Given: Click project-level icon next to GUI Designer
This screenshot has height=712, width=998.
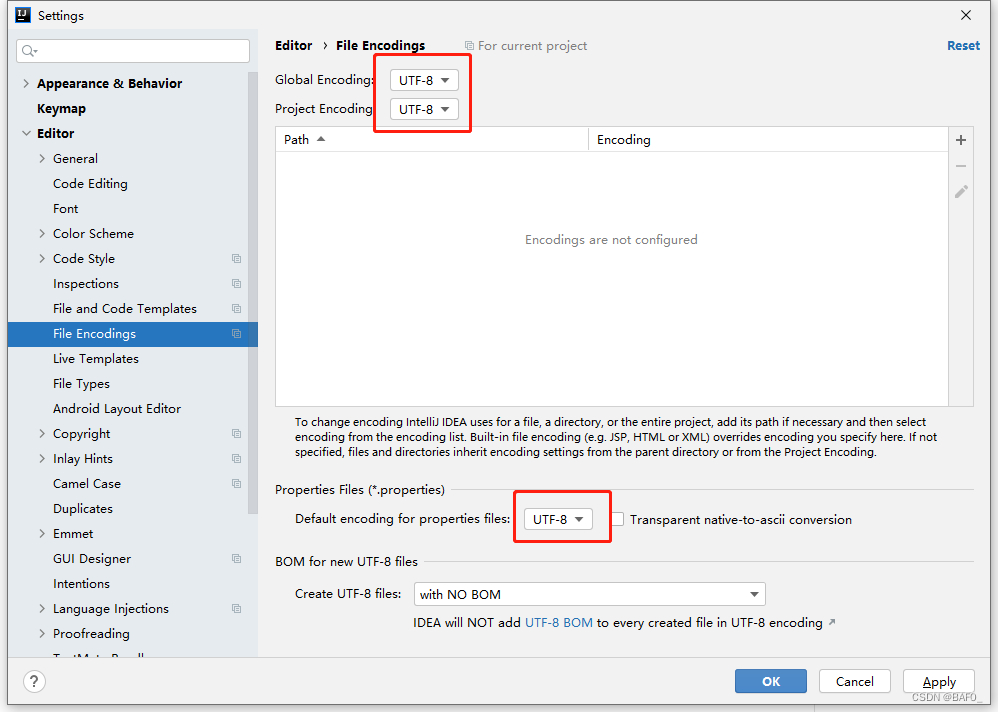Looking at the screenshot, I should pos(236,559).
